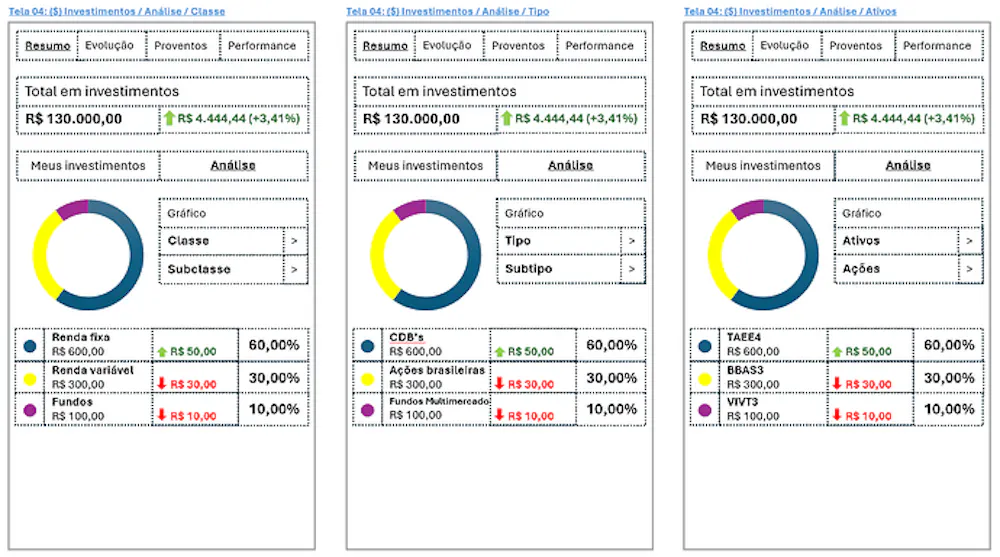1000x557 pixels.
Task: Open the Tipo screen title link
Action: click(x=448, y=11)
